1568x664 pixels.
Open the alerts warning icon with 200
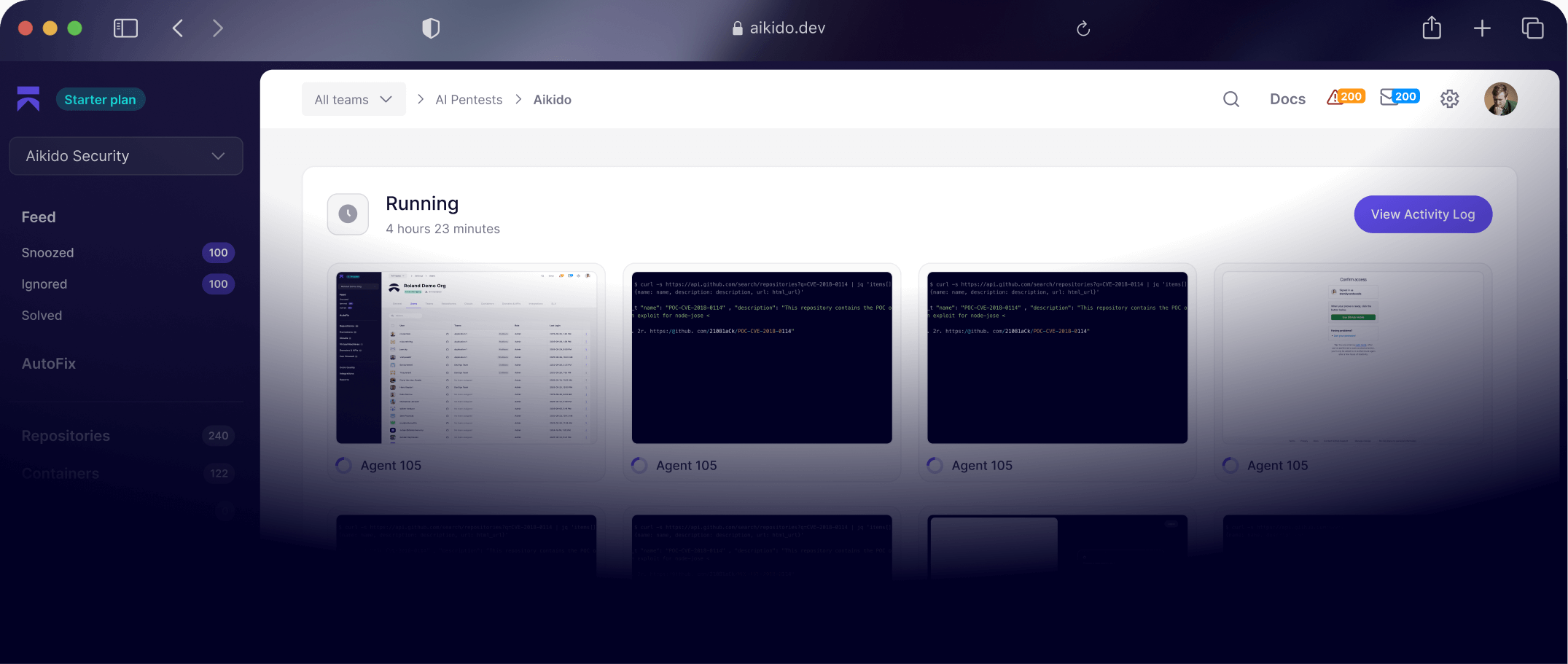click(x=1346, y=97)
